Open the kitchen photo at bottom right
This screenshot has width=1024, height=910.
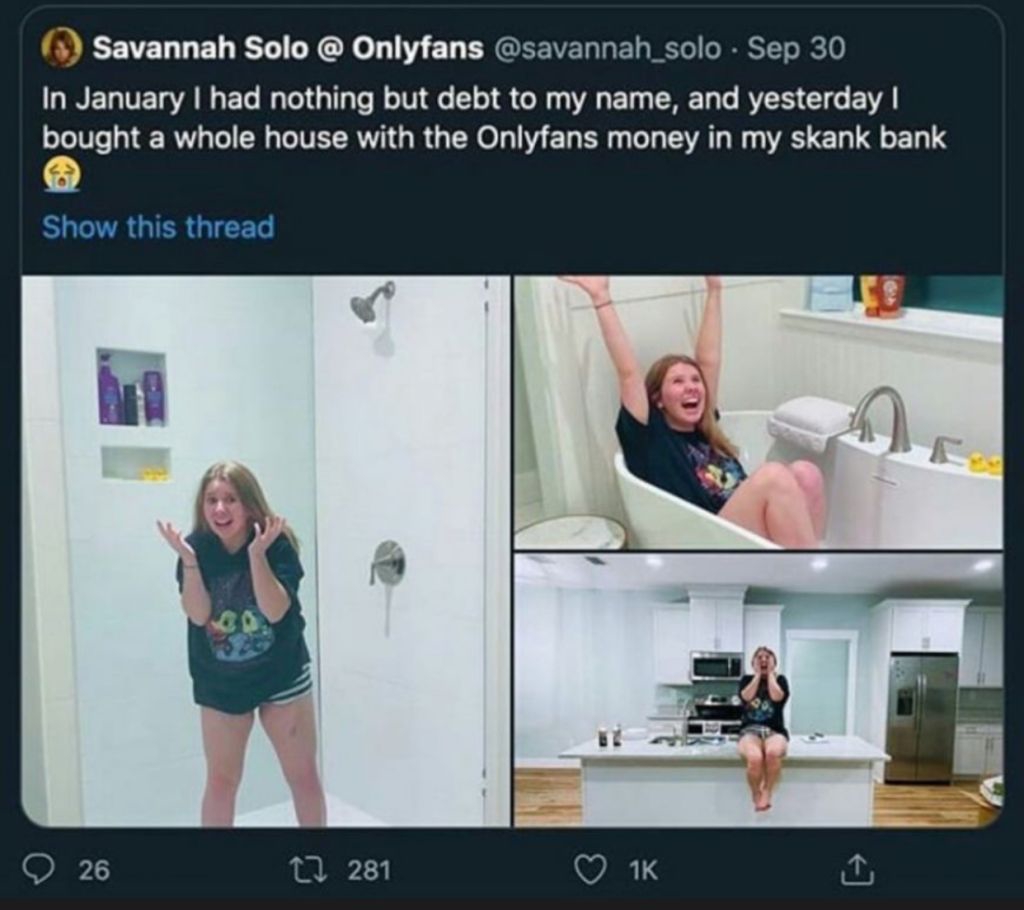[x=758, y=690]
